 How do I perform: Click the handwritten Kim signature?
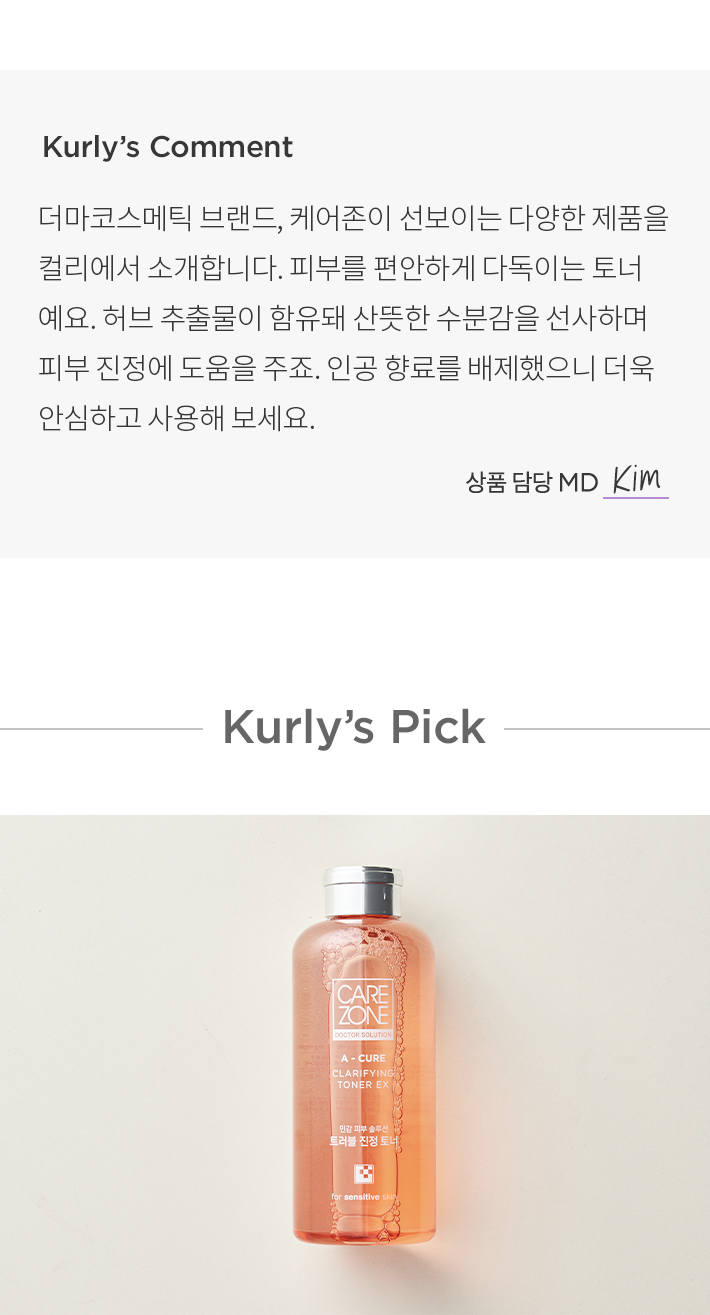coord(637,479)
